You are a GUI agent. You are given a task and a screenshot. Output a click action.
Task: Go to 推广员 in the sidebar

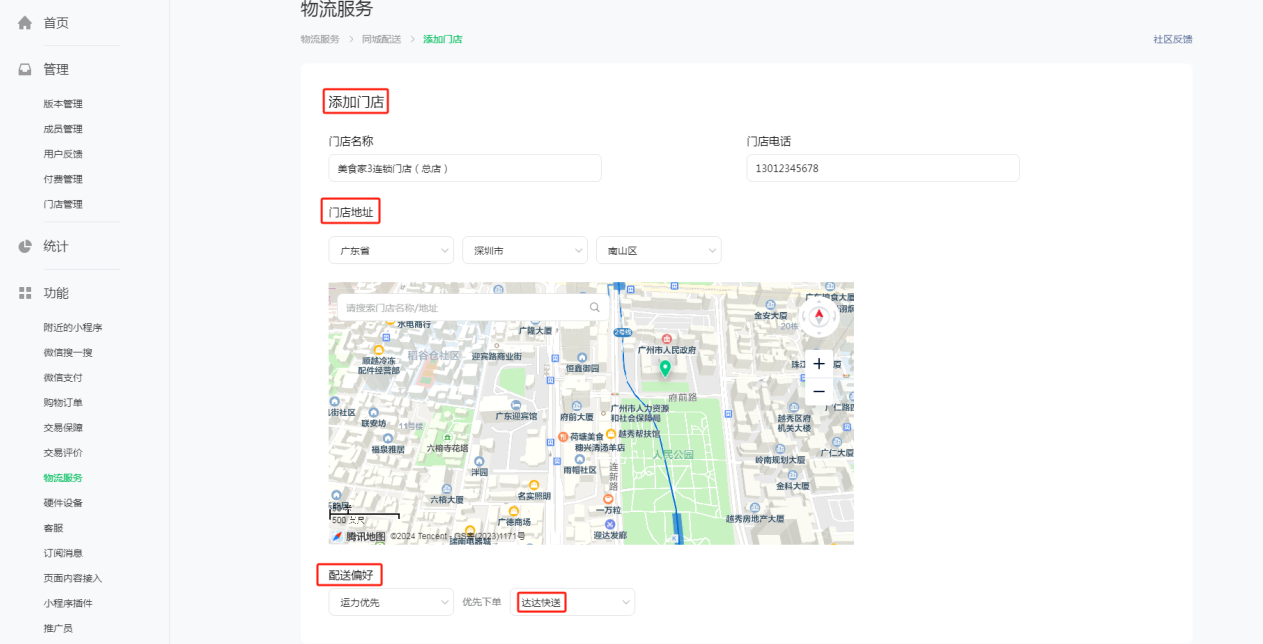click(x=58, y=628)
